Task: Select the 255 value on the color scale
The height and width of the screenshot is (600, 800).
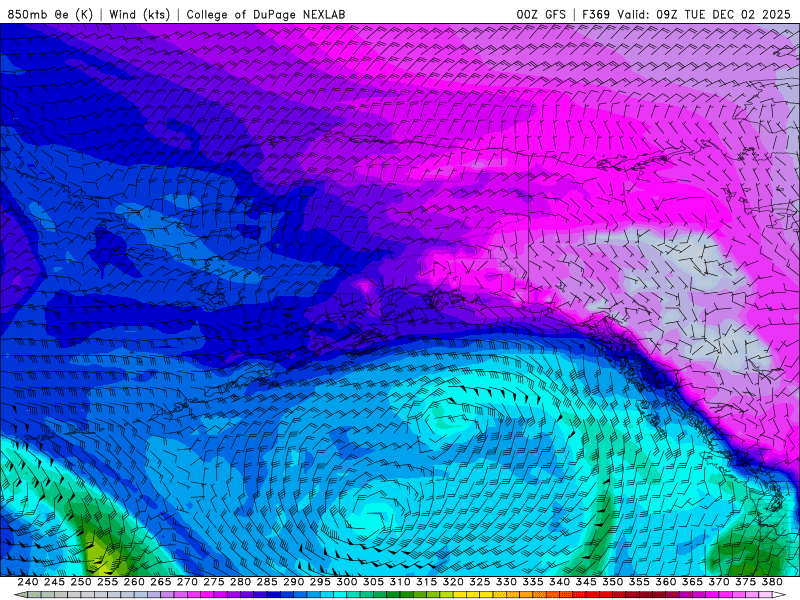Action: coord(107,582)
